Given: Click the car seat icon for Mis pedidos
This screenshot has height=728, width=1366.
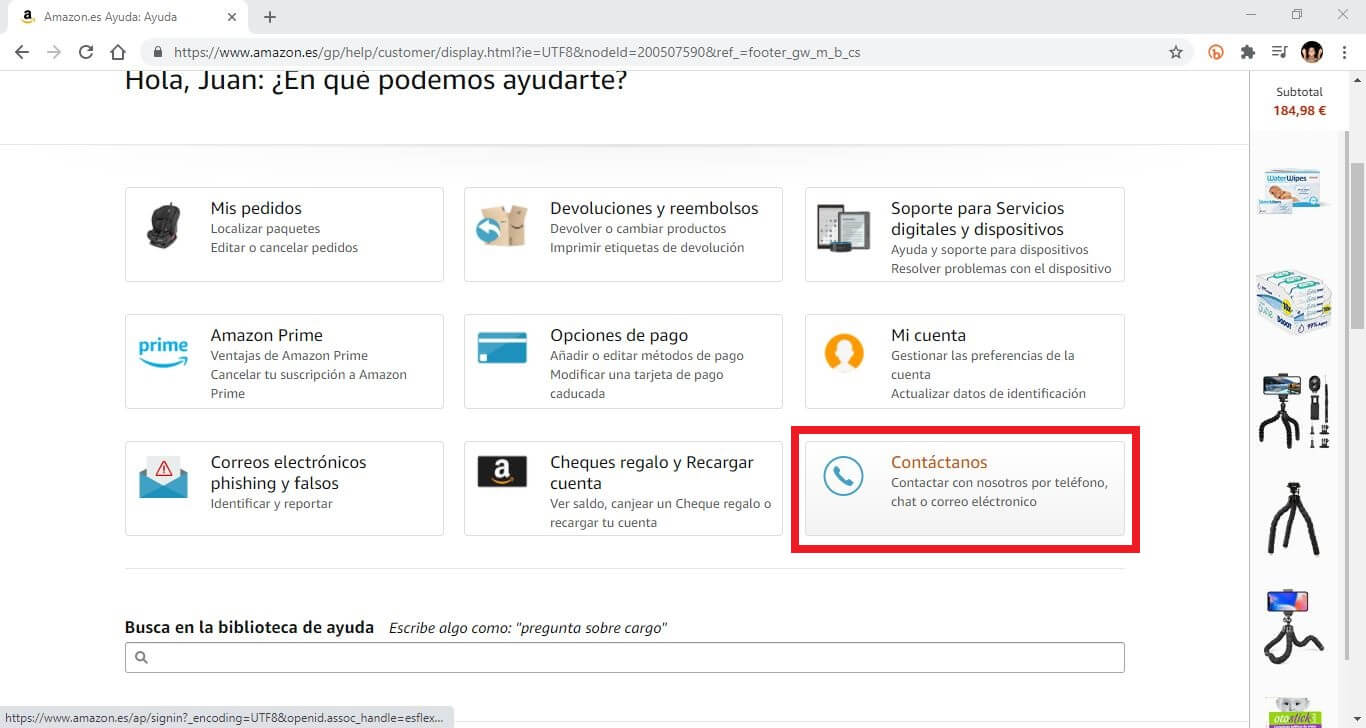Looking at the screenshot, I should click(x=163, y=226).
